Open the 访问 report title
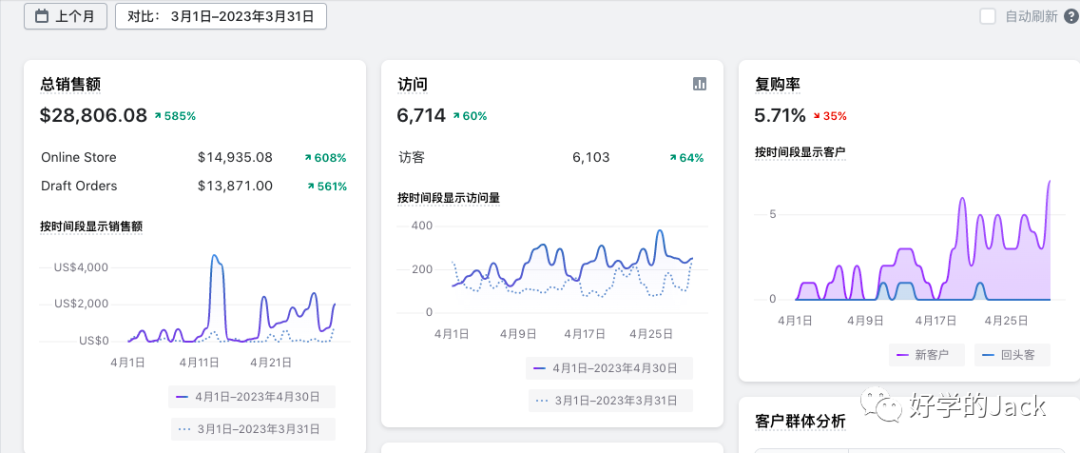Image resolution: width=1080 pixels, height=453 pixels. click(x=413, y=85)
